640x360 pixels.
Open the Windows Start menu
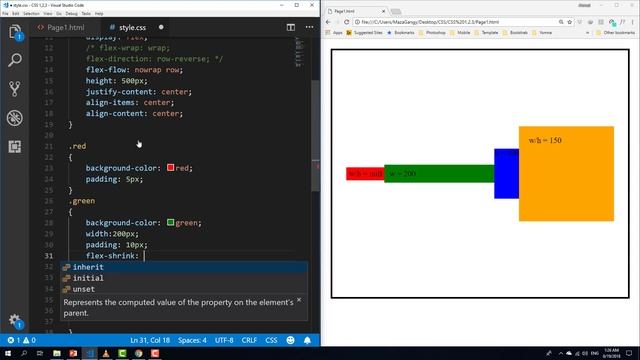8,353
